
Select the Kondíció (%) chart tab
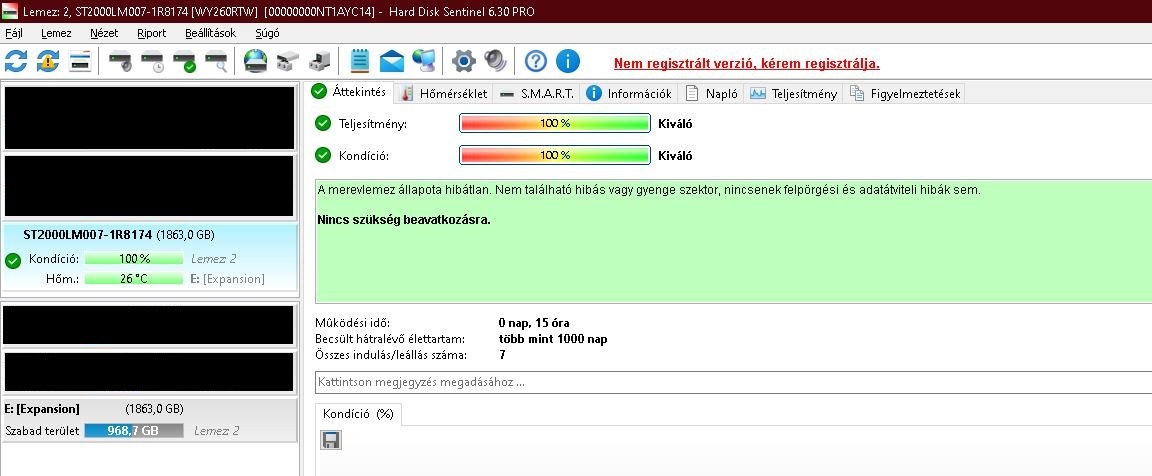click(x=359, y=414)
